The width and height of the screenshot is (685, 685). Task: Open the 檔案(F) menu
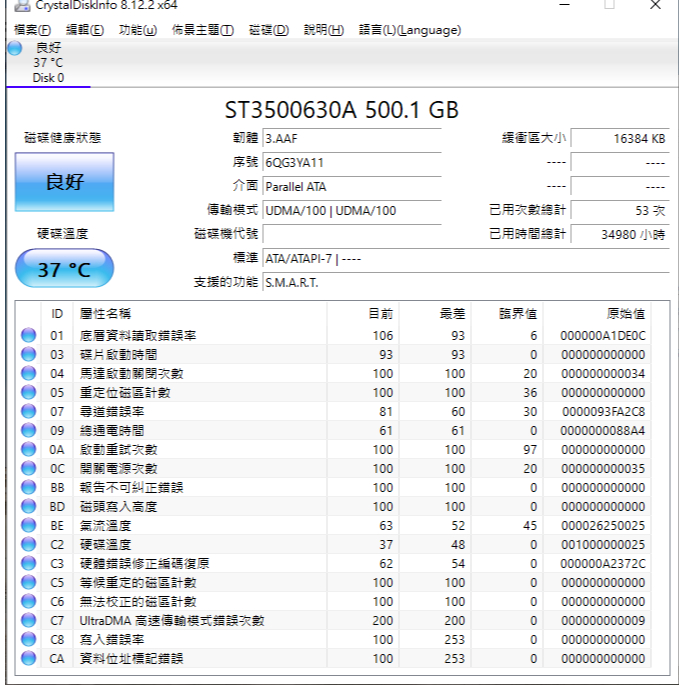coord(32,30)
